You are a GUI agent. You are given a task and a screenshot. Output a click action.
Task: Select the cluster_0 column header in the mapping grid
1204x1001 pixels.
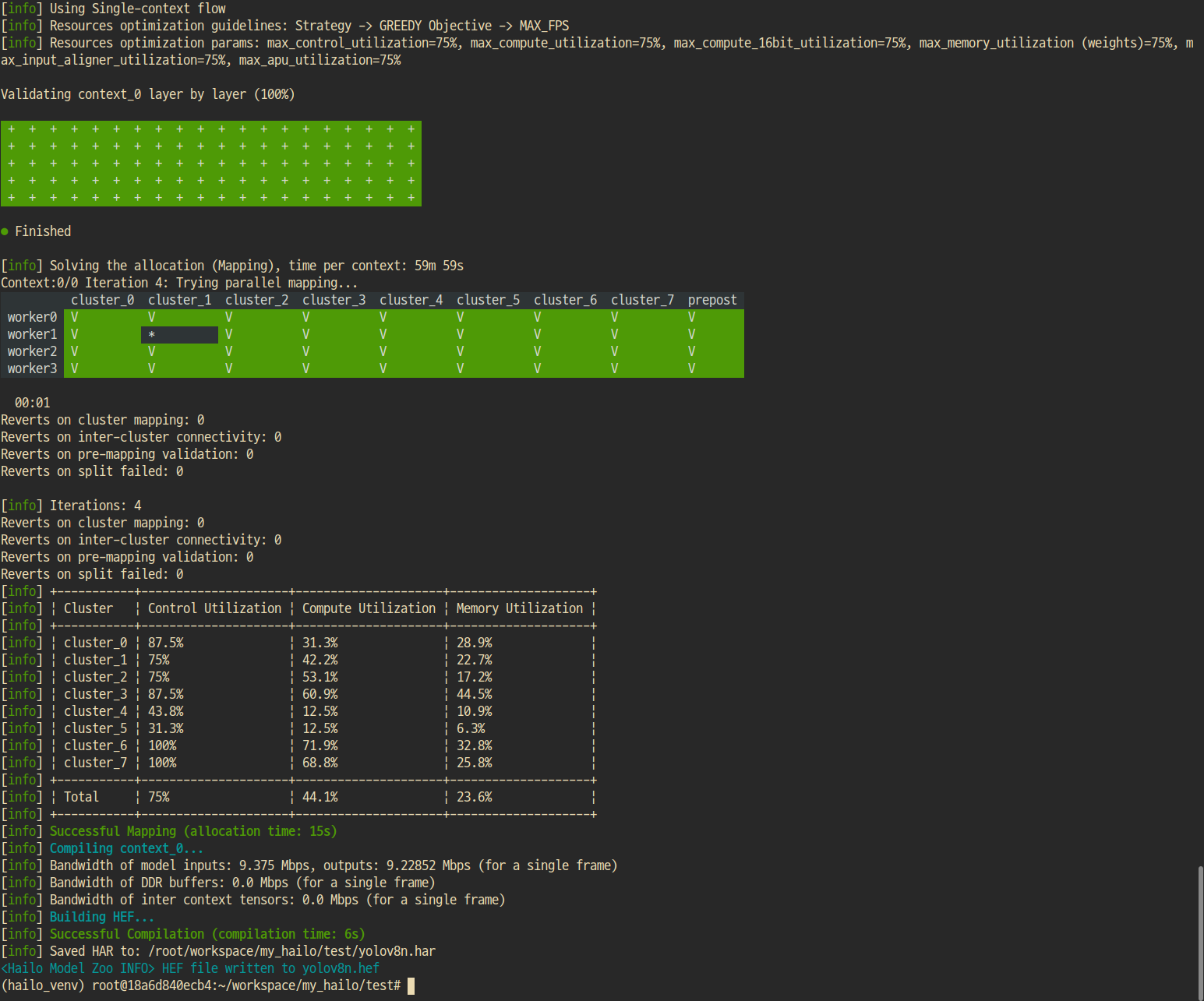(x=102, y=300)
